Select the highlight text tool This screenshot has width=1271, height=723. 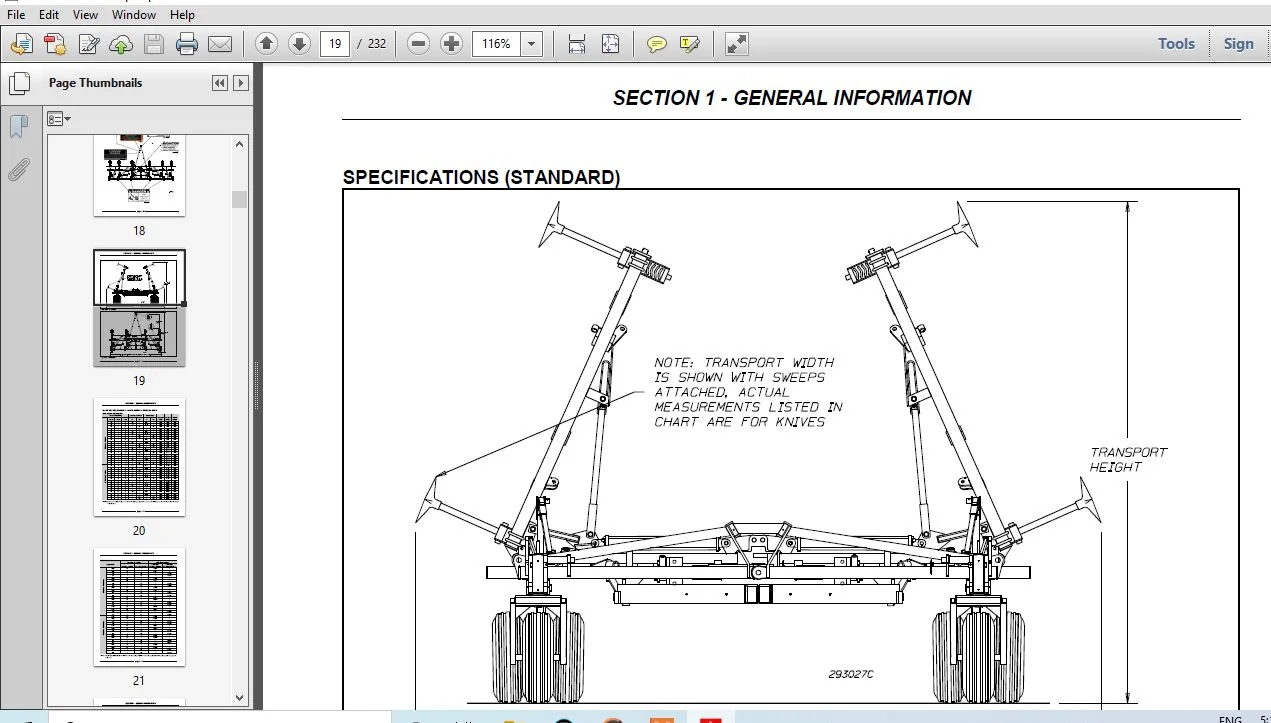click(x=690, y=44)
